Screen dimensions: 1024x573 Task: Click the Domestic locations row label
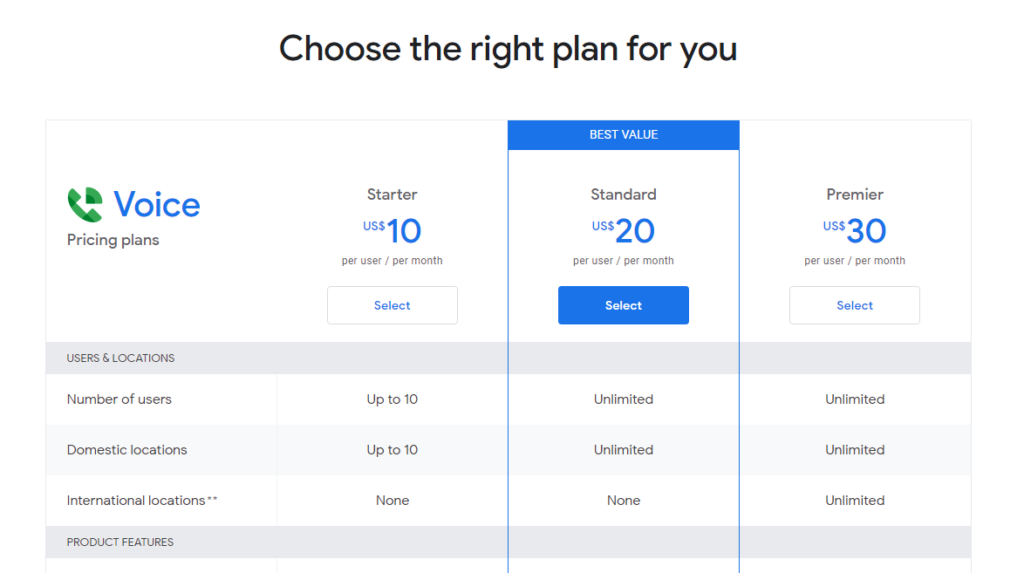(127, 450)
